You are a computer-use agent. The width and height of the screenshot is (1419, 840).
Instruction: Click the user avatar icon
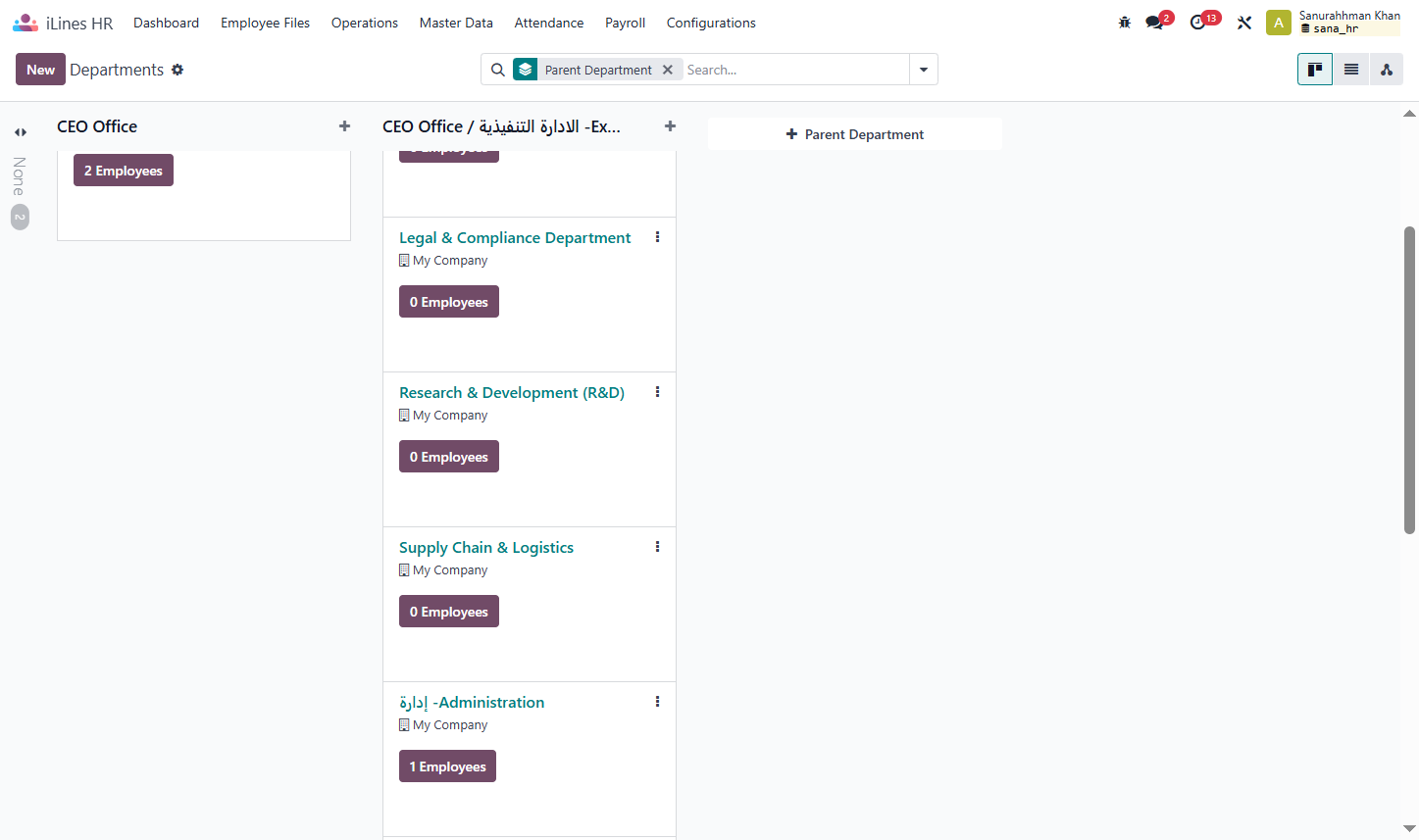(1279, 23)
